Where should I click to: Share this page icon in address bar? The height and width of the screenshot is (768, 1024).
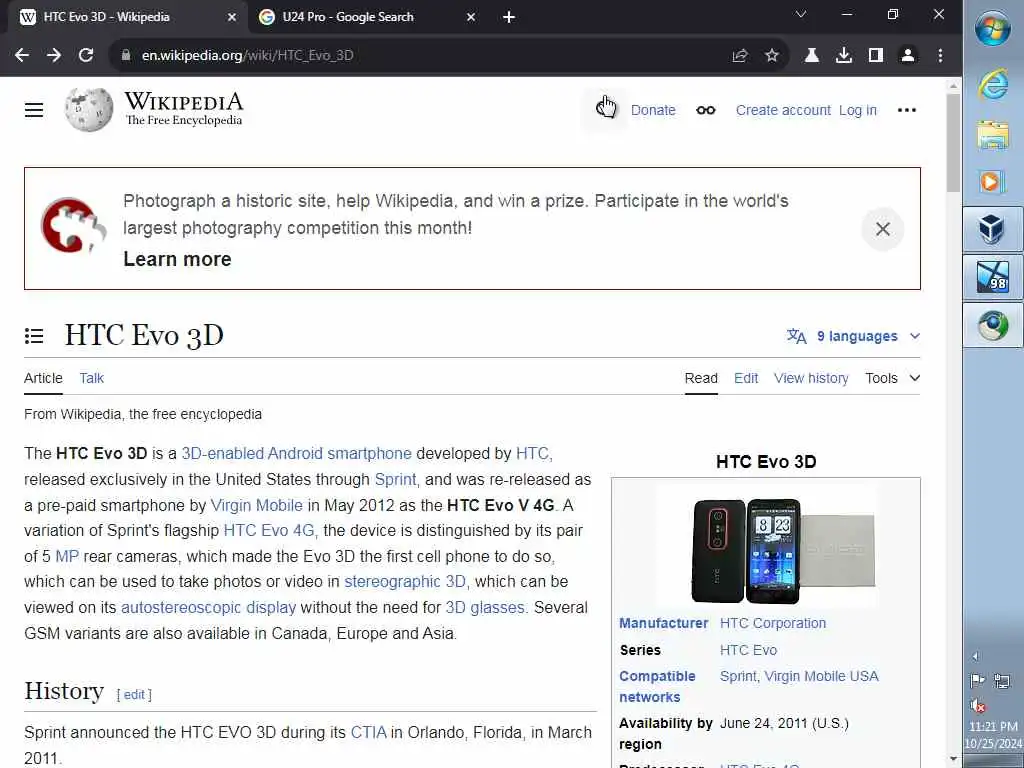click(x=739, y=56)
